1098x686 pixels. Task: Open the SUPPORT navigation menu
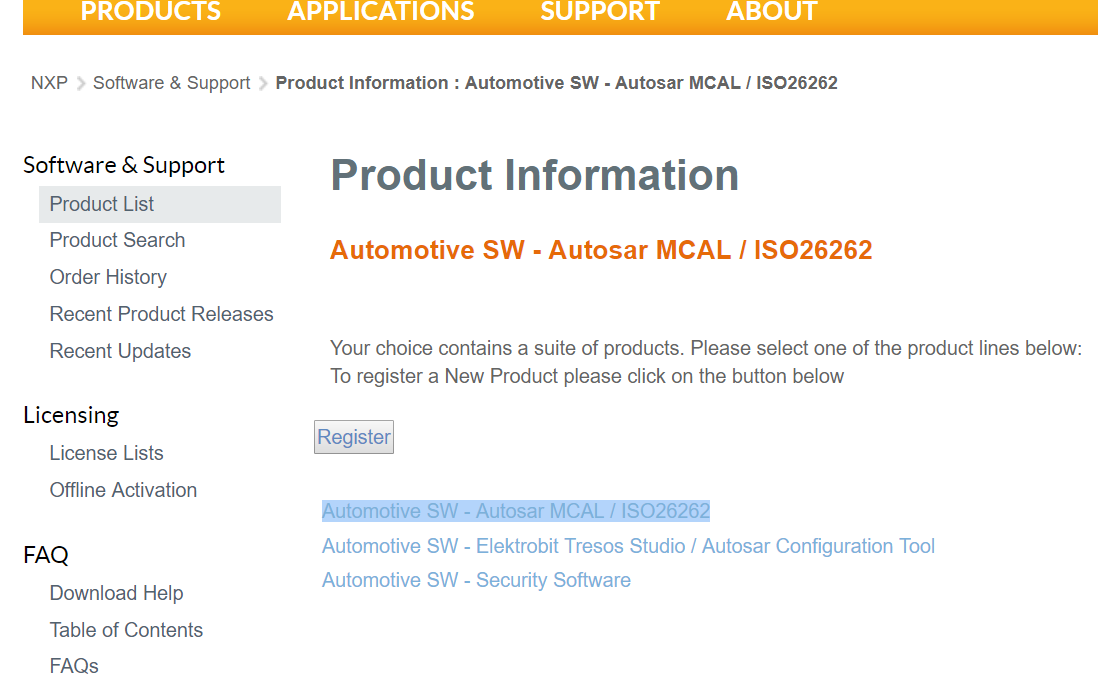600,11
